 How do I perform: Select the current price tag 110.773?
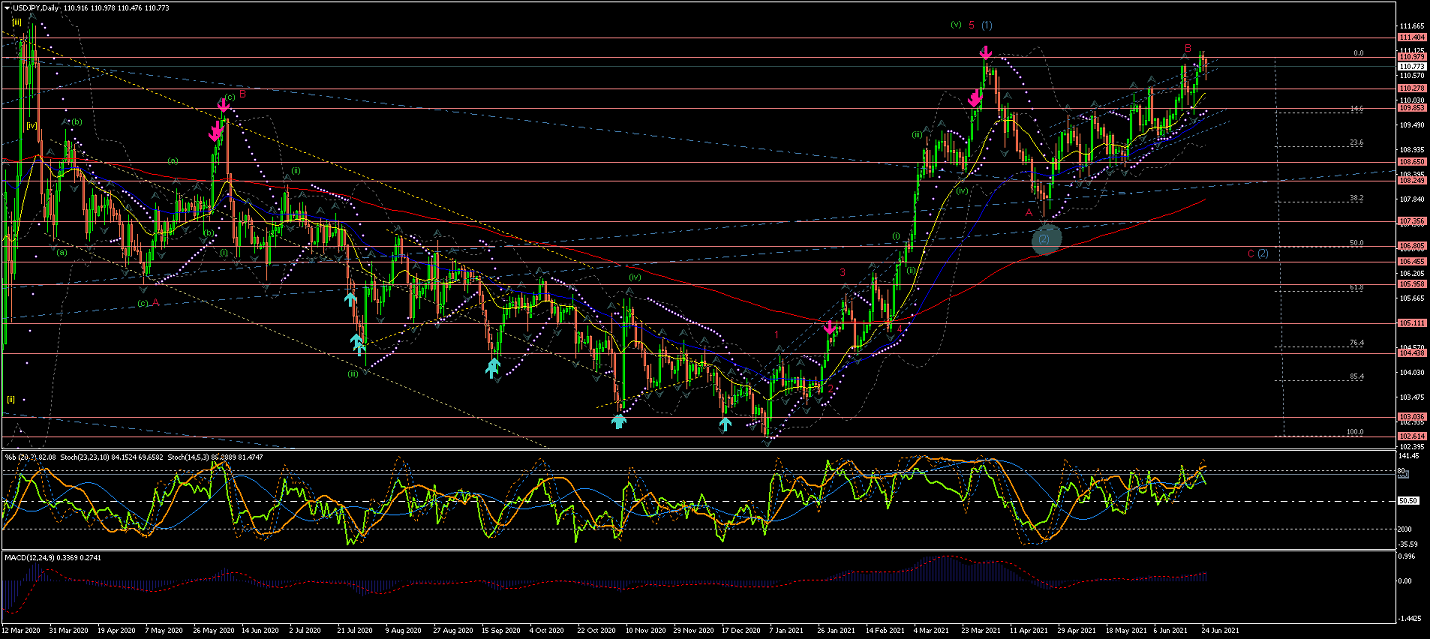click(1411, 66)
